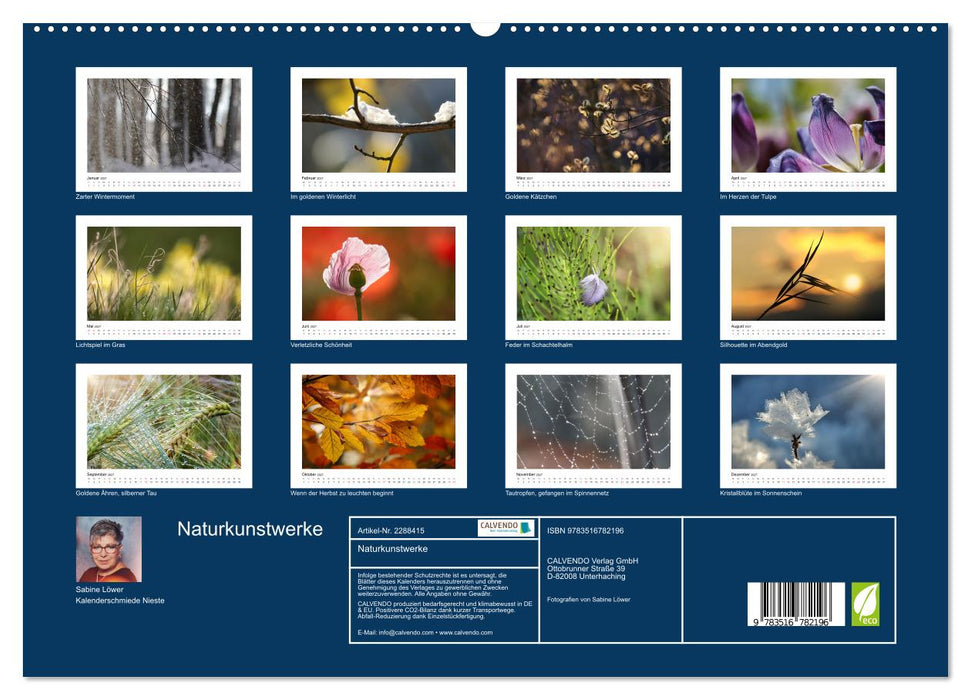This screenshot has width=971, height=700.
Task: Open the May grass light thumbnail
Action: 164,278
